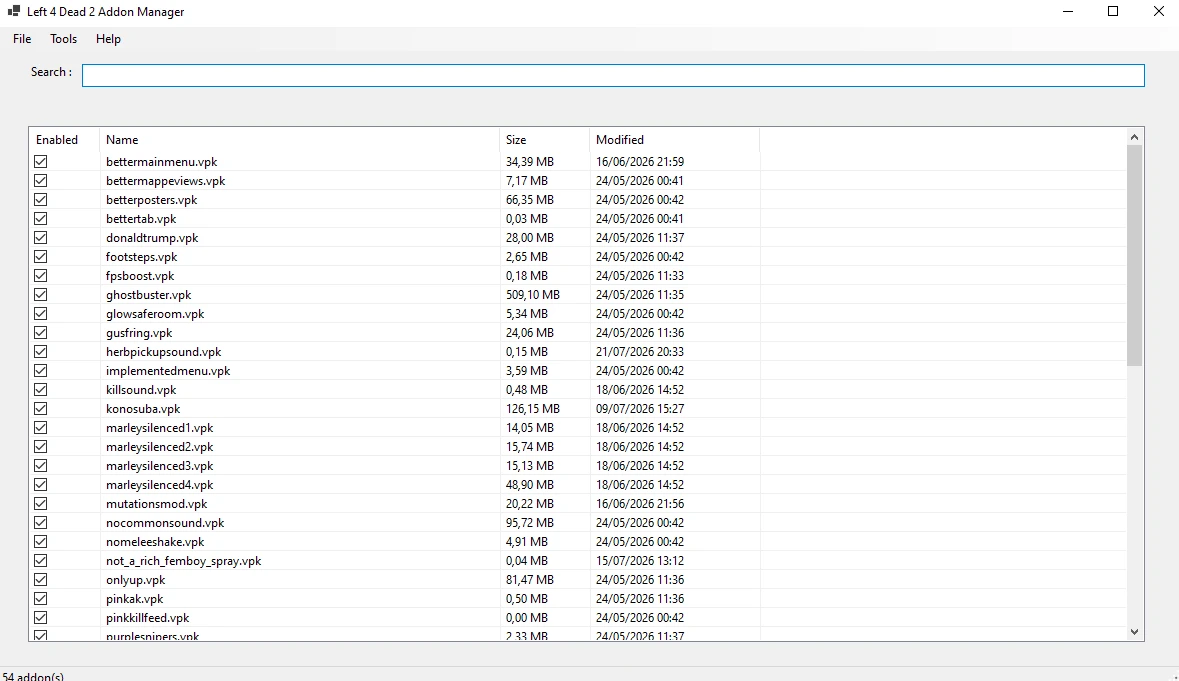
Task: Disable the donaldtrump.vpk addon checkbox
Action: tap(41, 238)
